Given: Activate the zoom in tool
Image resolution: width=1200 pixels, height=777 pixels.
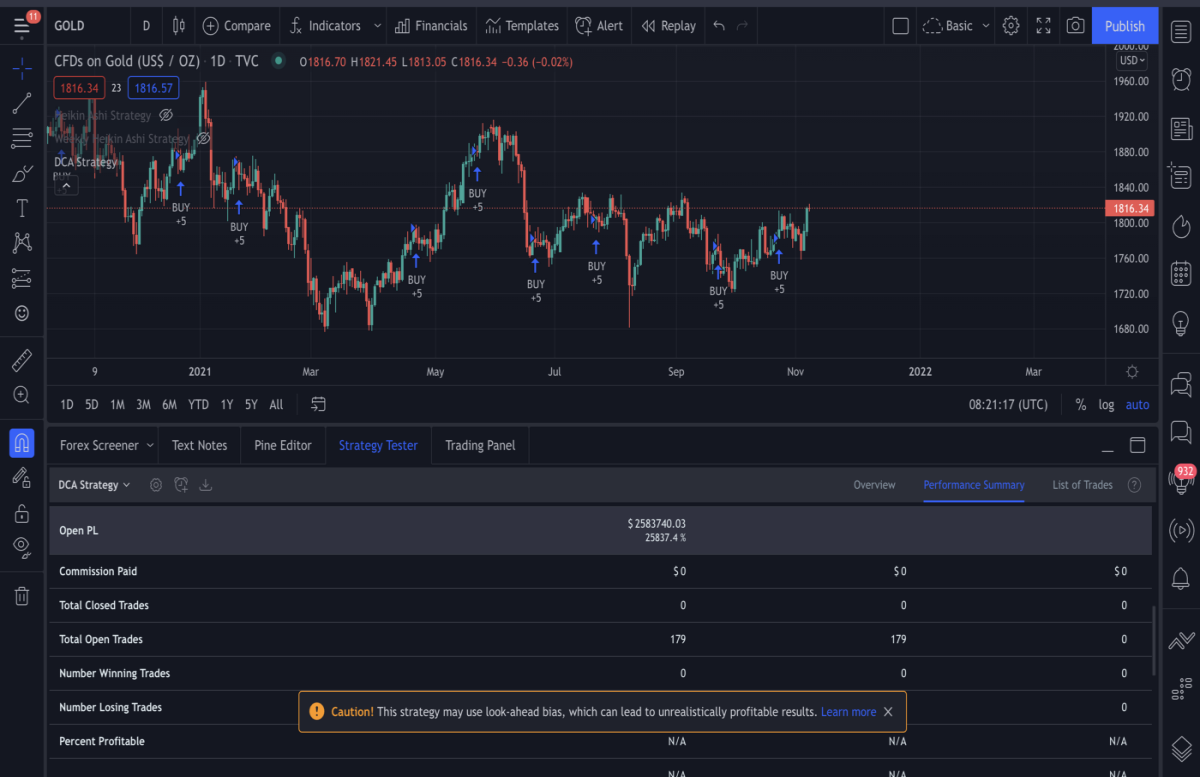Looking at the screenshot, I should pyautogui.click(x=22, y=395).
